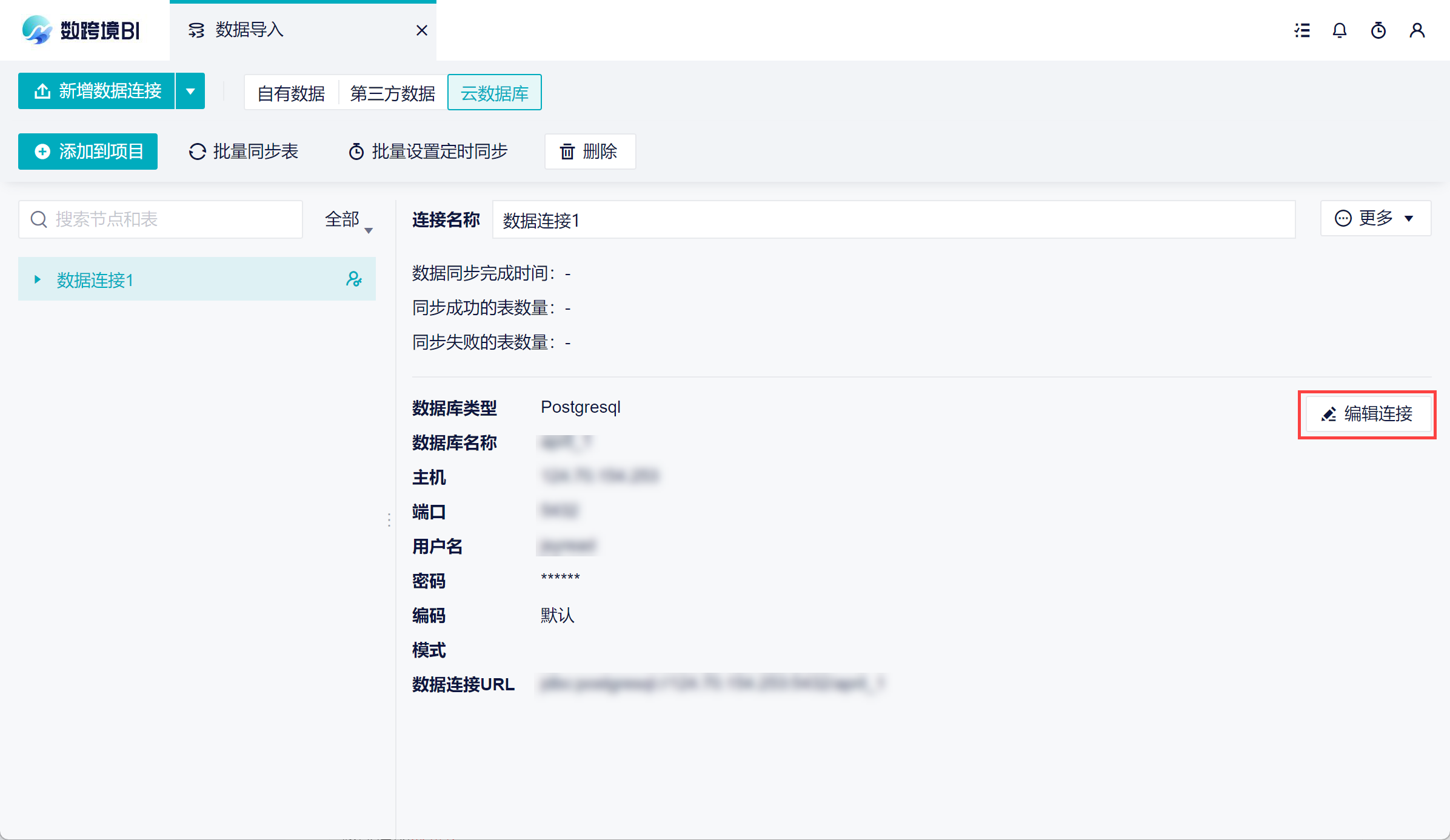The height and width of the screenshot is (840, 1450).
Task: Switch to 第三方数据 tab
Action: tap(392, 93)
